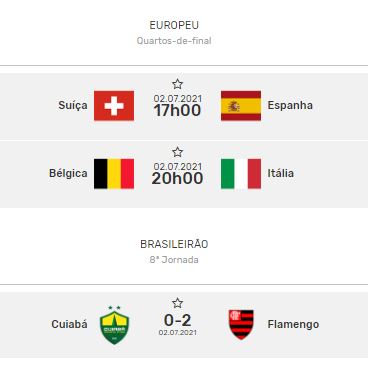Click the Spain flag icon

[241, 106]
